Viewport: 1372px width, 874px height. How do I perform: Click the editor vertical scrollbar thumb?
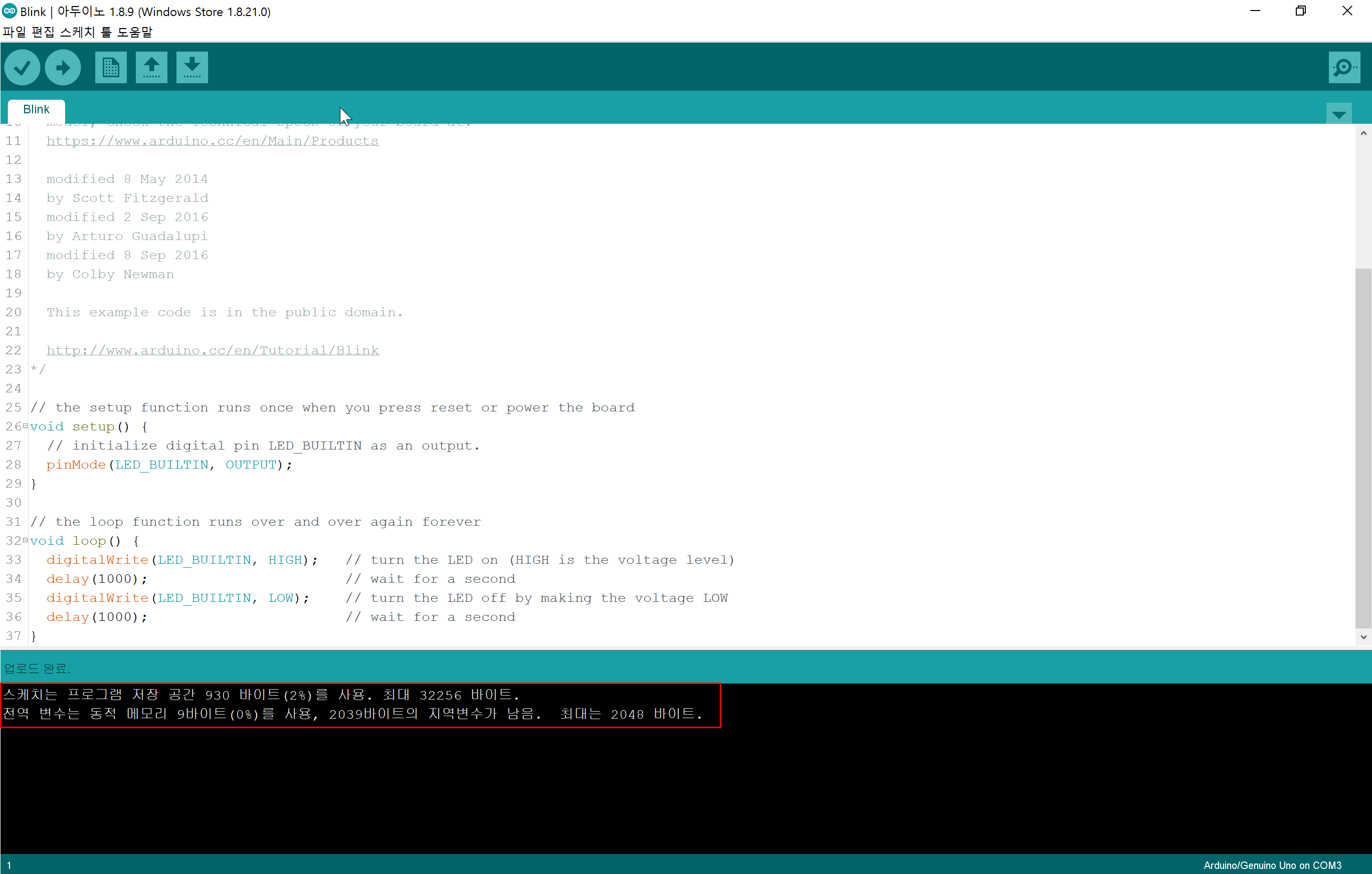[1363, 445]
